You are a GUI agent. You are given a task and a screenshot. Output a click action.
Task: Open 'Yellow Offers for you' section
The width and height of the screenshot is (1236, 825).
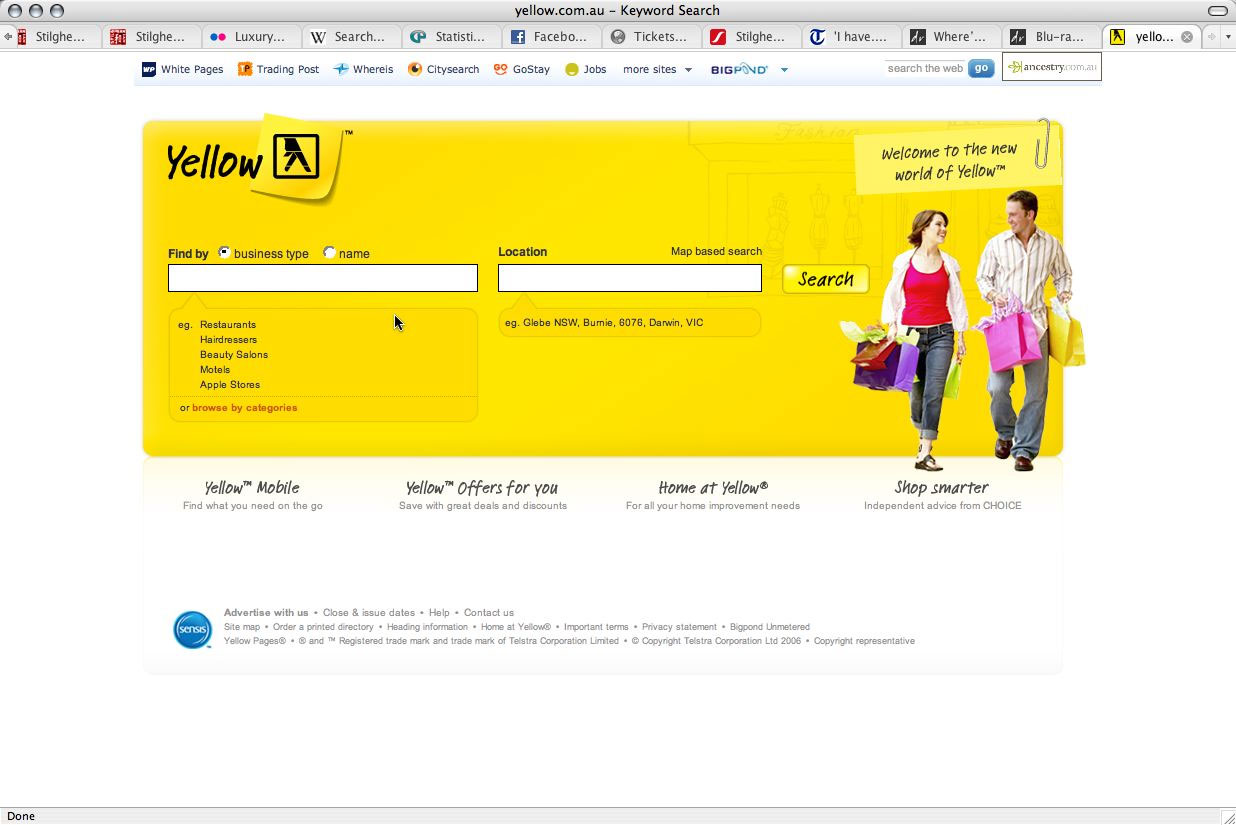(482, 488)
